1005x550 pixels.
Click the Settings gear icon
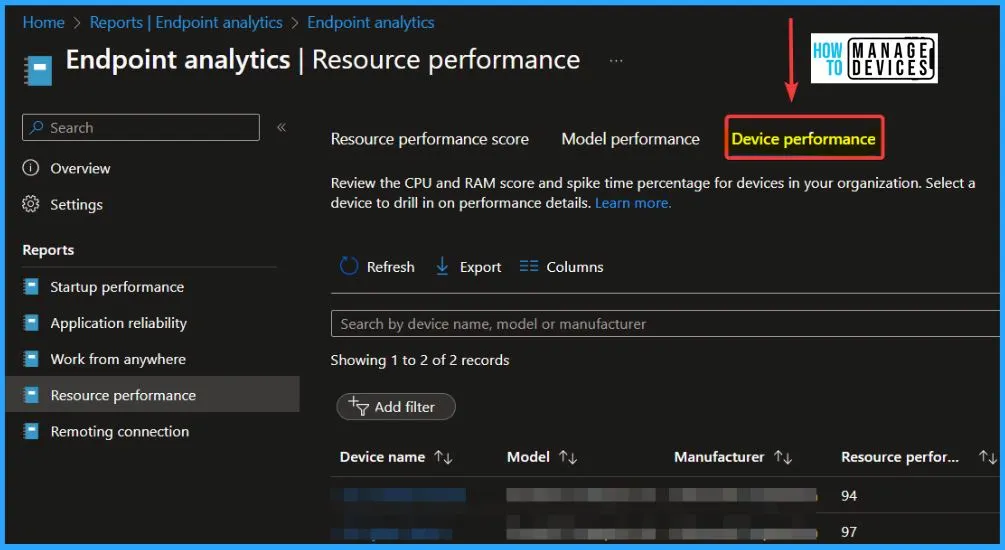[31, 204]
